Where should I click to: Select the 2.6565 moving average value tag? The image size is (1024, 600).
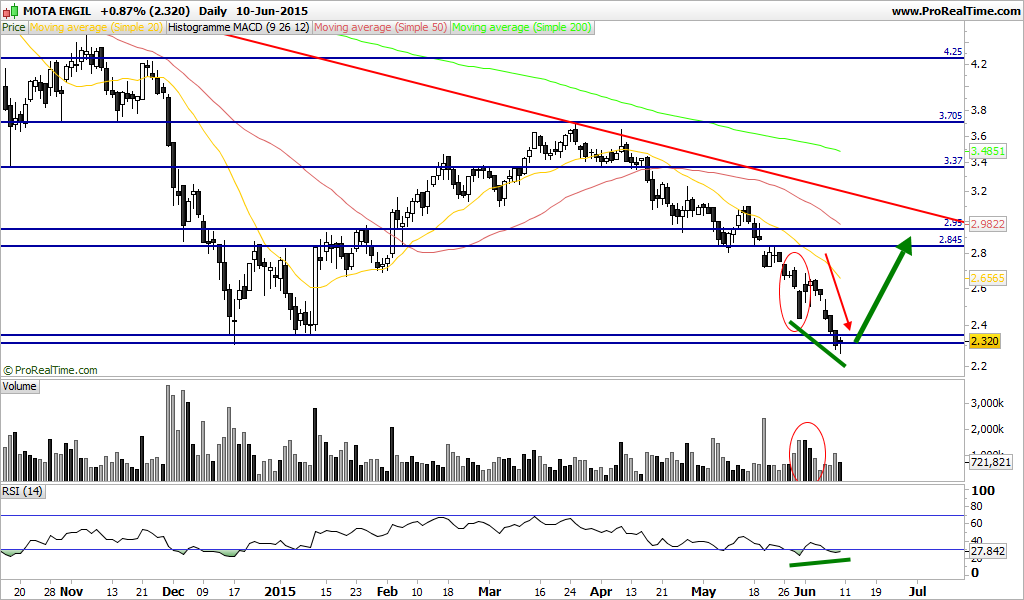point(987,278)
